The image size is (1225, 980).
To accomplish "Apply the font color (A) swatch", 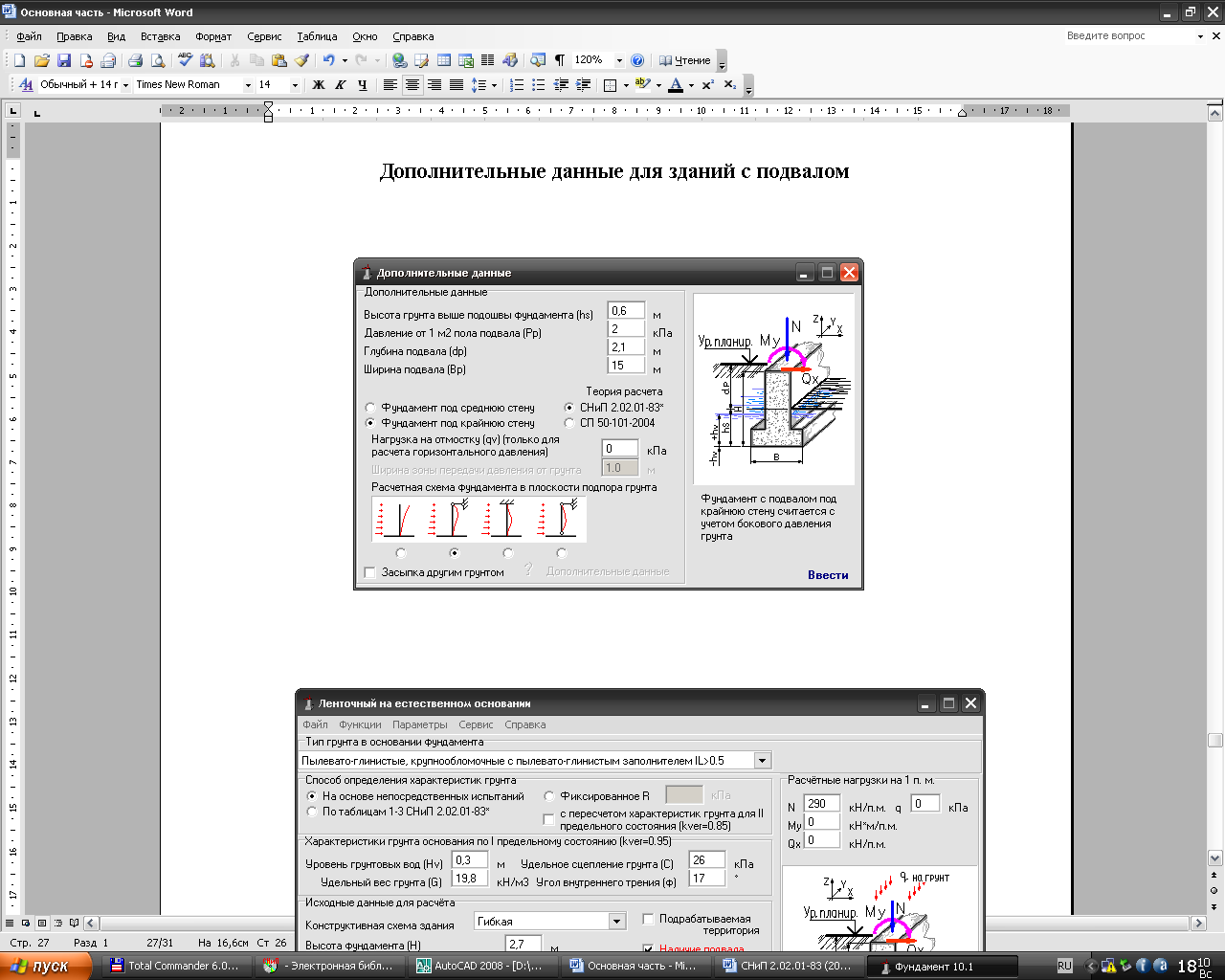I will [x=676, y=84].
